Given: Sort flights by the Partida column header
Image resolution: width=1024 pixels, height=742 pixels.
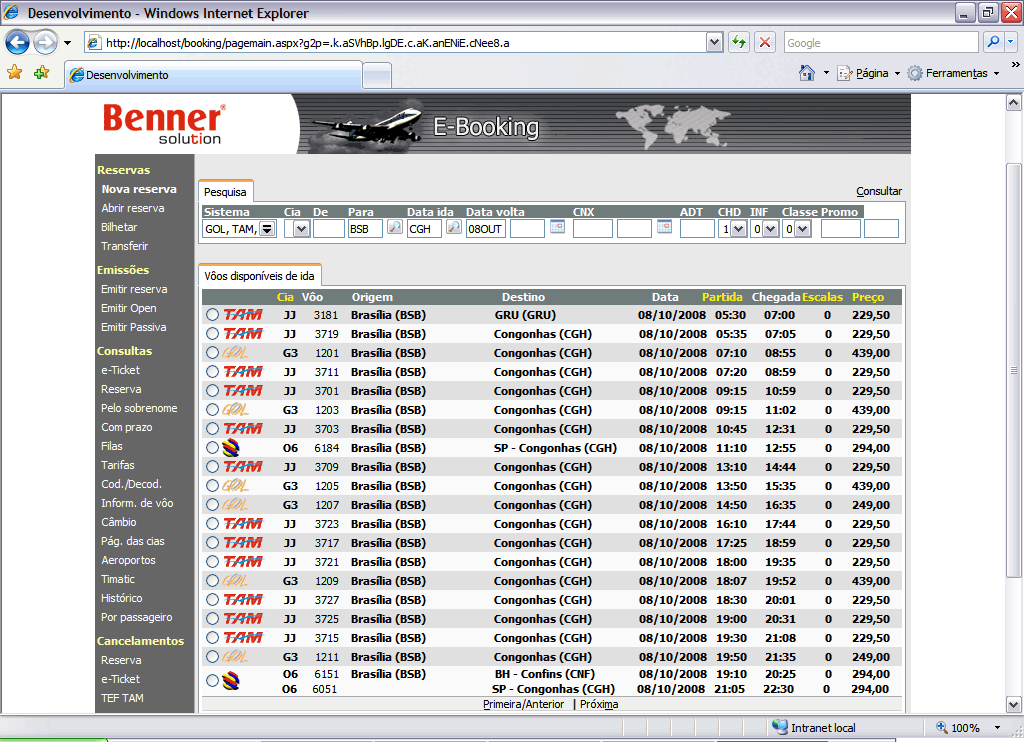Looking at the screenshot, I should 722,297.
